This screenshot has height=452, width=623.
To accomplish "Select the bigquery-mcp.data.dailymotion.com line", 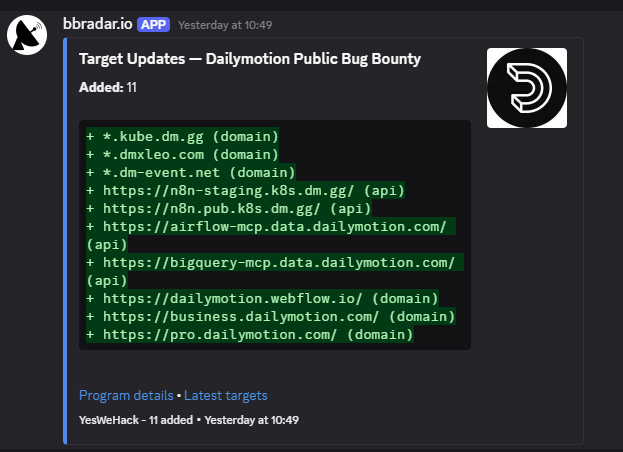I will tap(275, 271).
